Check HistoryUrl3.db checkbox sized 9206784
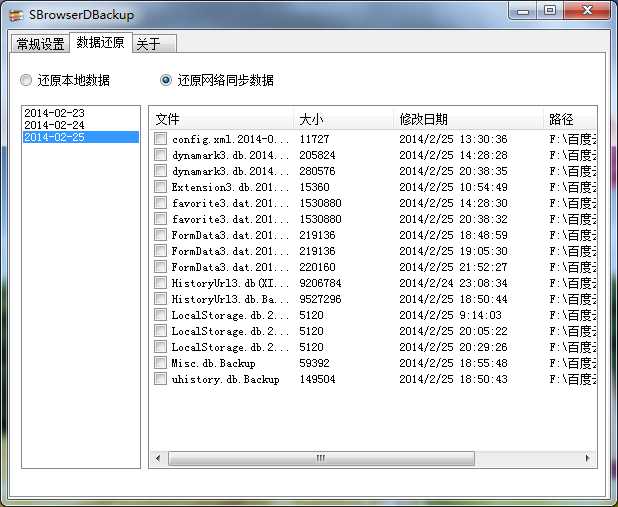 tap(160, 283)
